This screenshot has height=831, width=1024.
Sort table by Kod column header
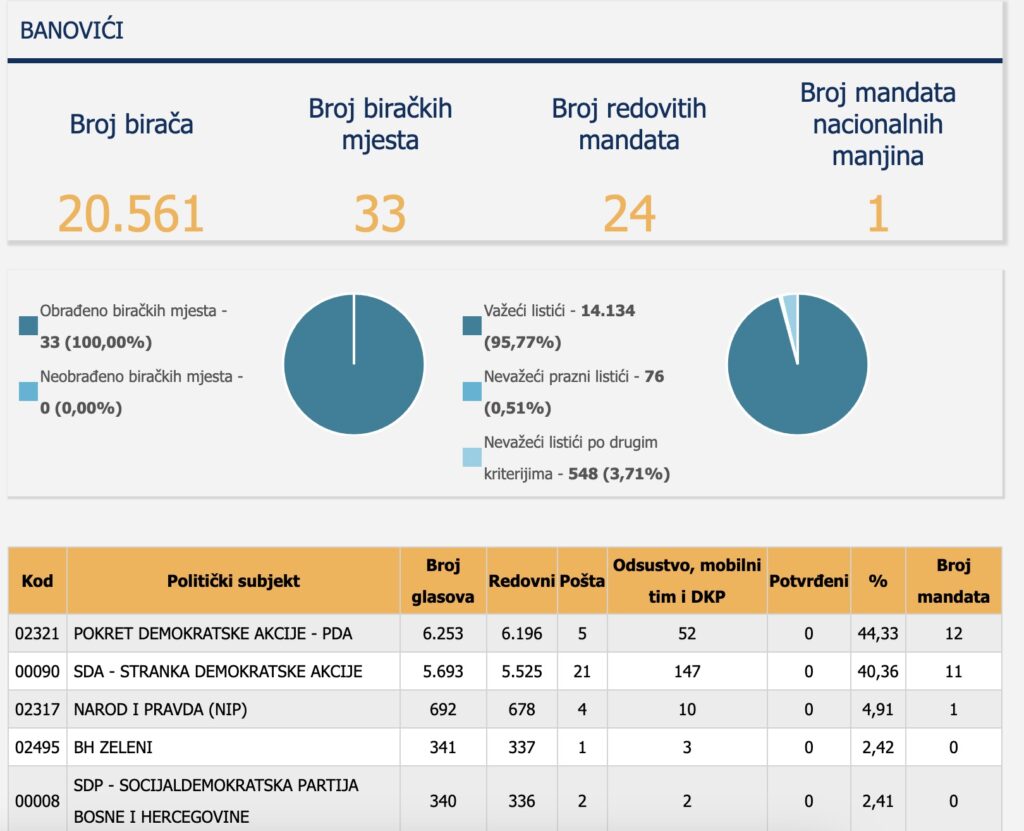36,580
